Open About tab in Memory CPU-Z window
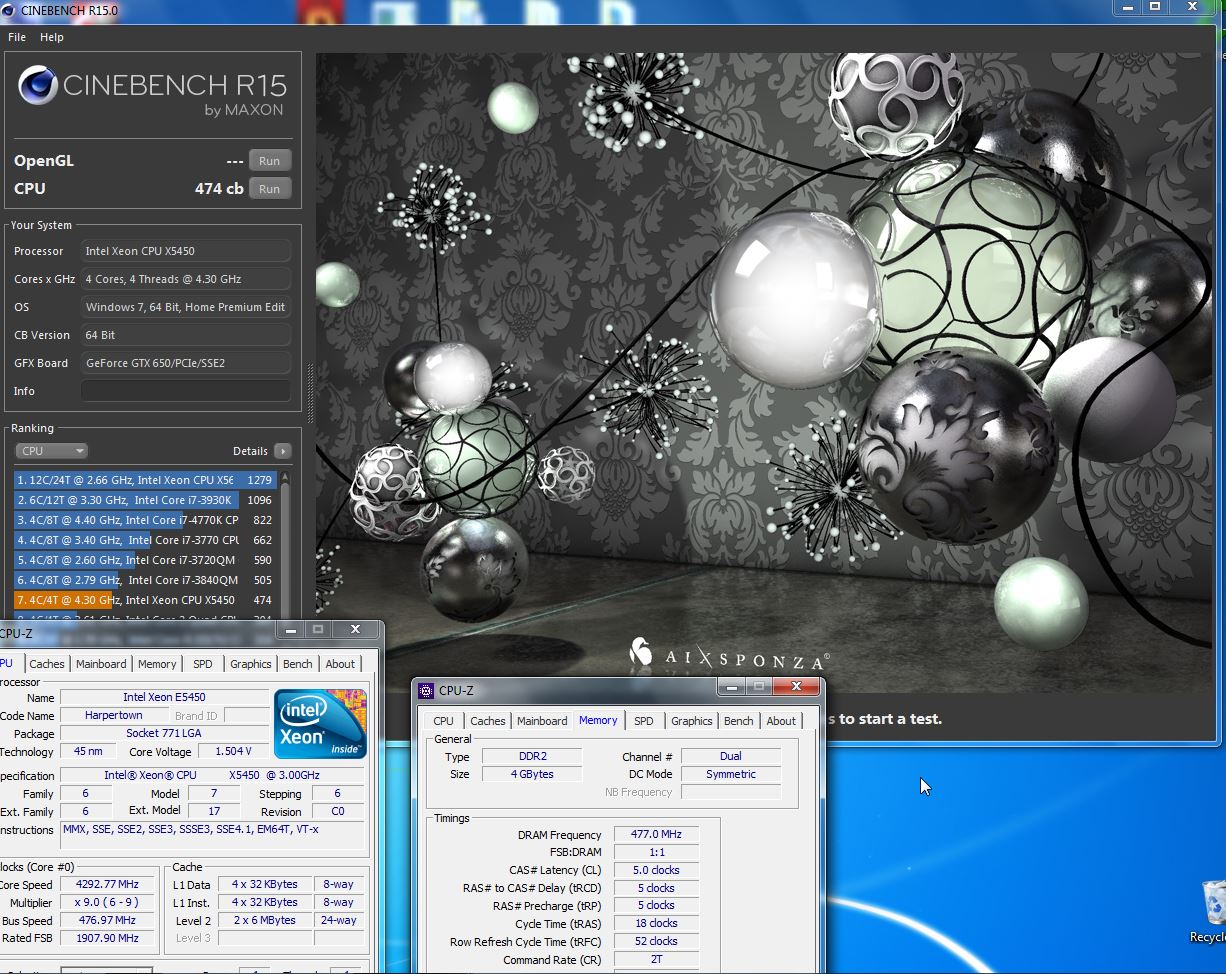1226x974 pixels. [781, 721]
